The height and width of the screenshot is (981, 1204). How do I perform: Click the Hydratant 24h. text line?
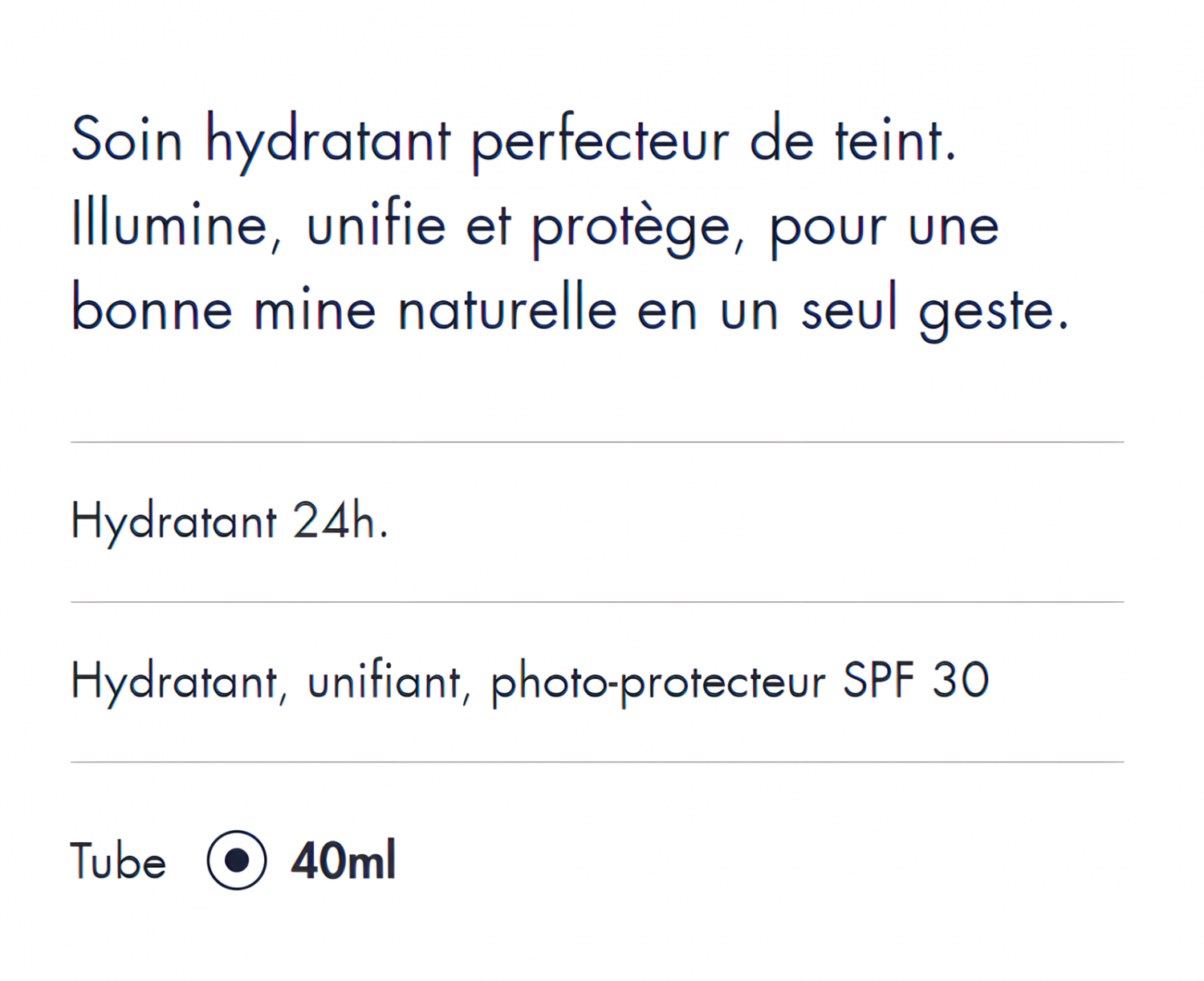230,523
